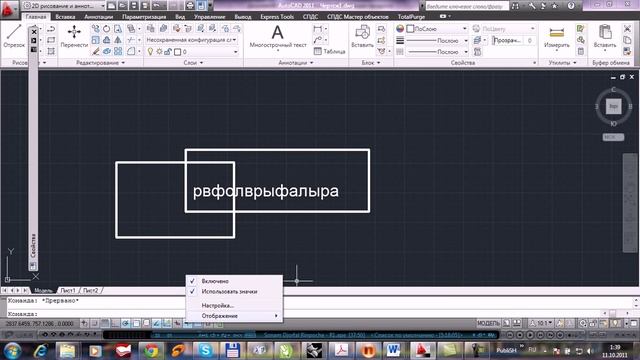Click the AutoCAD application menu button
Screen dimensions: 640x360
click(x=8, y=10)
